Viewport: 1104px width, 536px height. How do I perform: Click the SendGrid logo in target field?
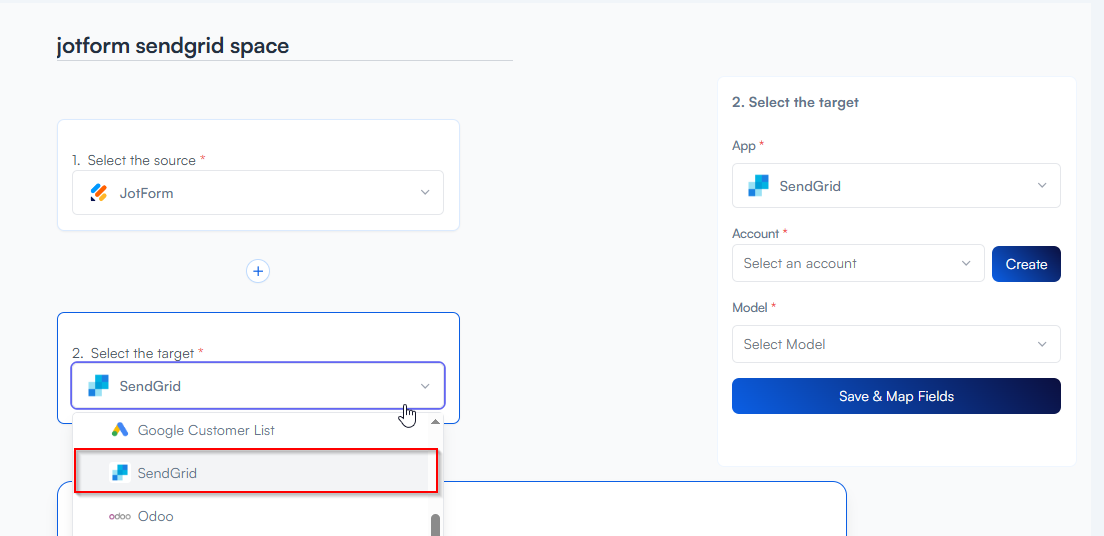coord(98,386)
